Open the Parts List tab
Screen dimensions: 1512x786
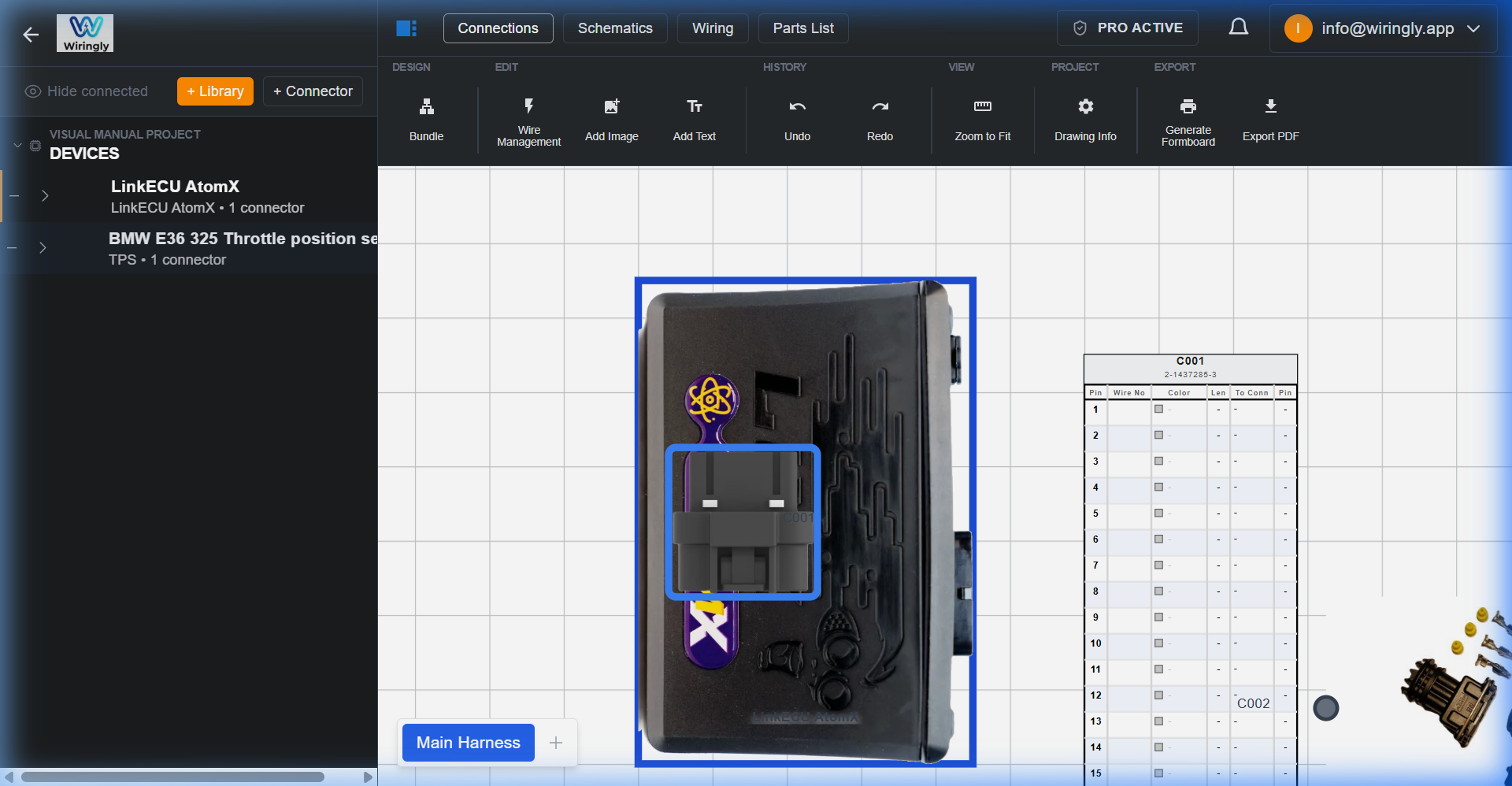(x=803, y=28)
